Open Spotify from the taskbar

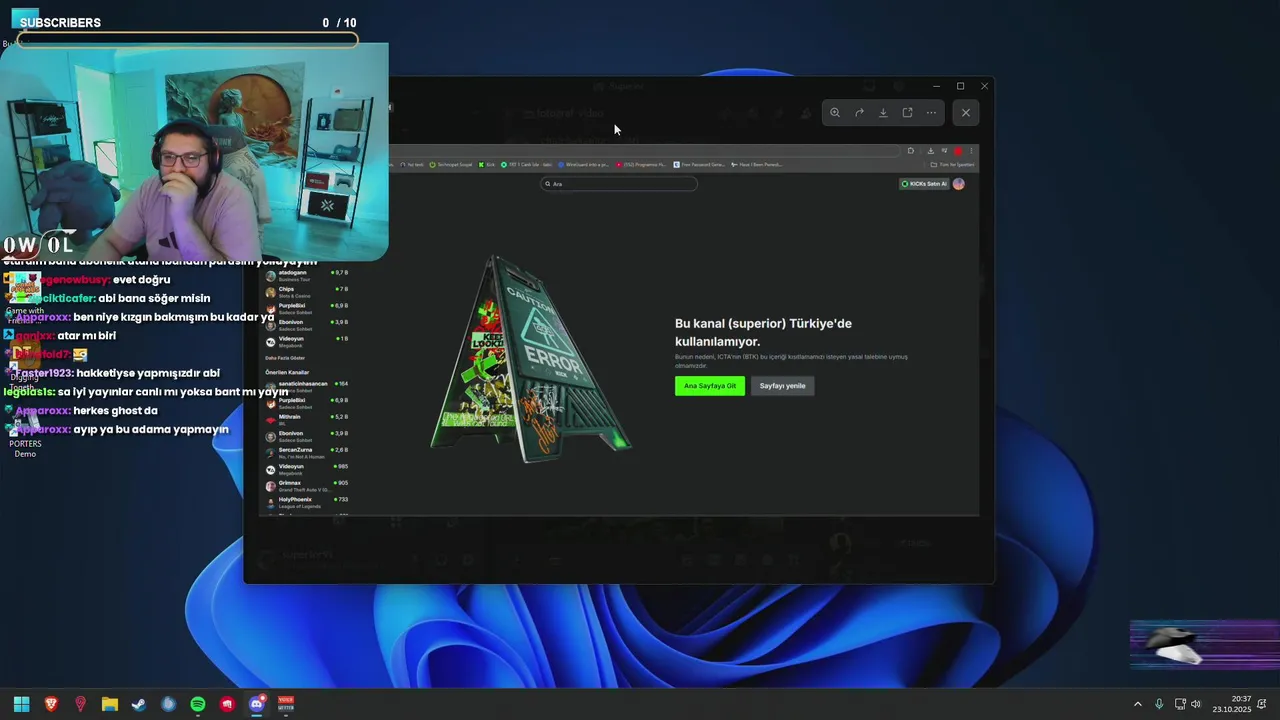pyautogui.click(x=198, y=704)
